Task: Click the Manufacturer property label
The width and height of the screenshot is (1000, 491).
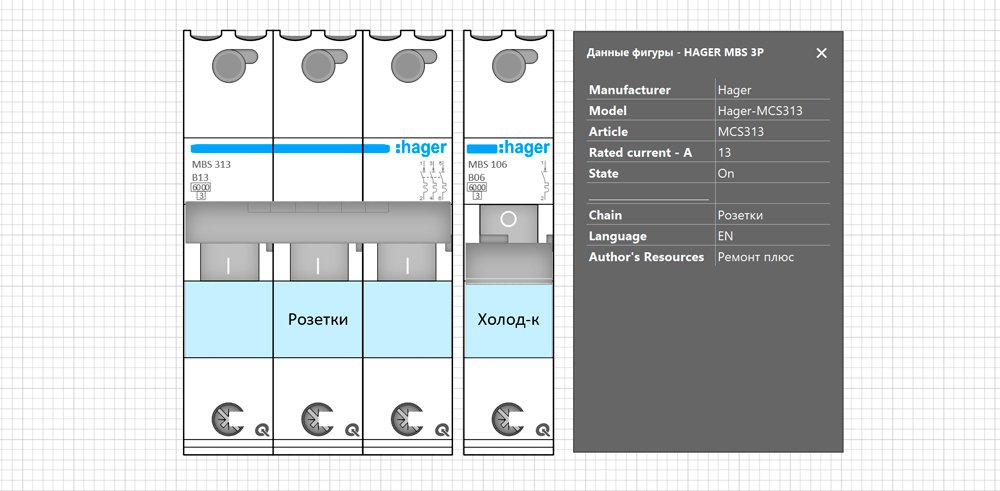Action: (x=629, y=90)
